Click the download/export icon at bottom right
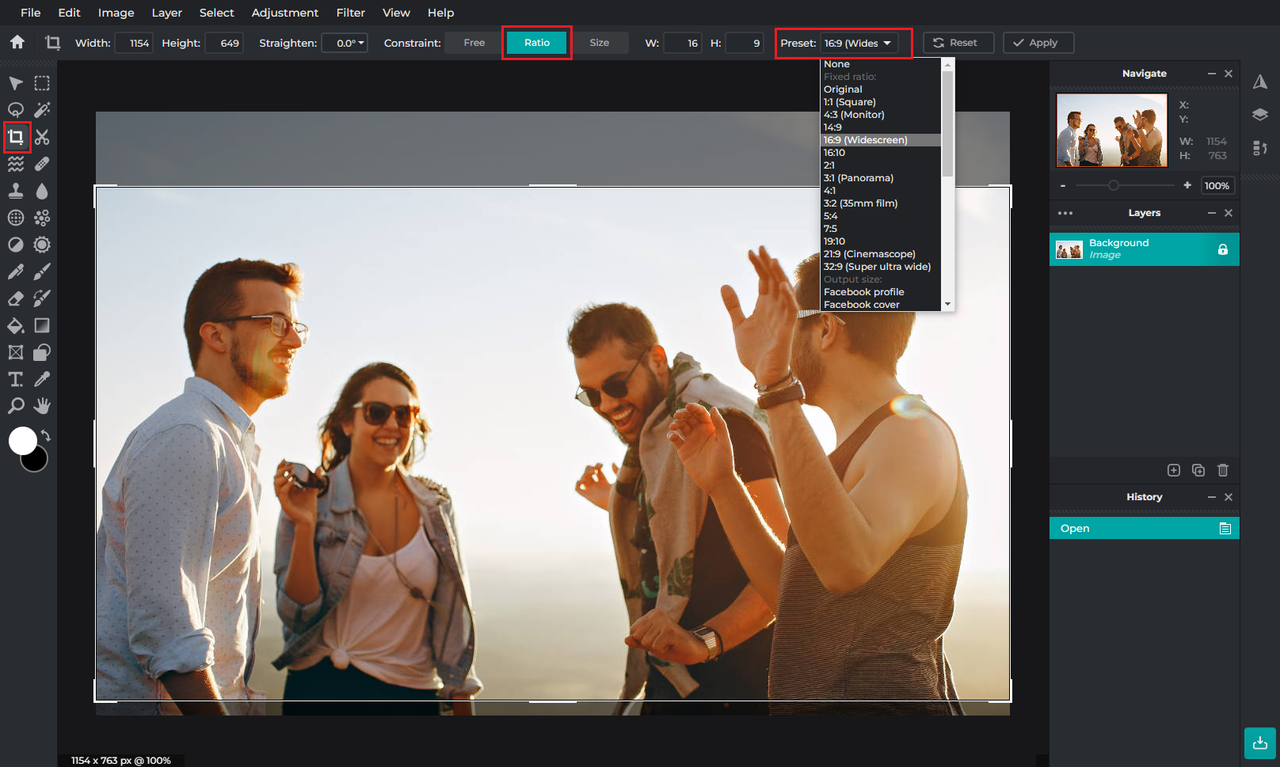The width and height of the screenshot is (1280, 767). pyautogui.click(x=1258, y=743)
